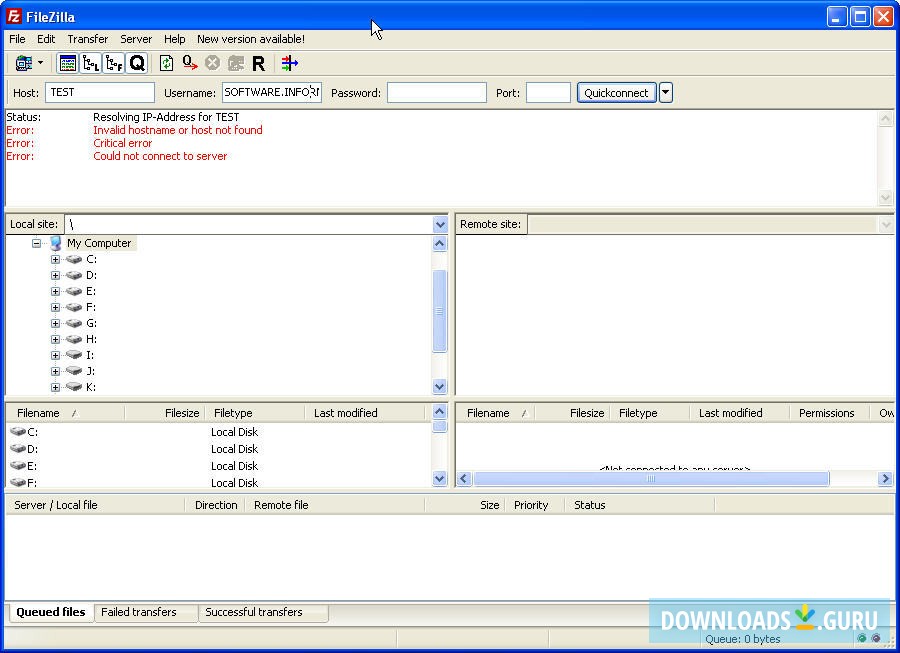Reconnect to the last server
900x653 pixels.
click(258, 62)
